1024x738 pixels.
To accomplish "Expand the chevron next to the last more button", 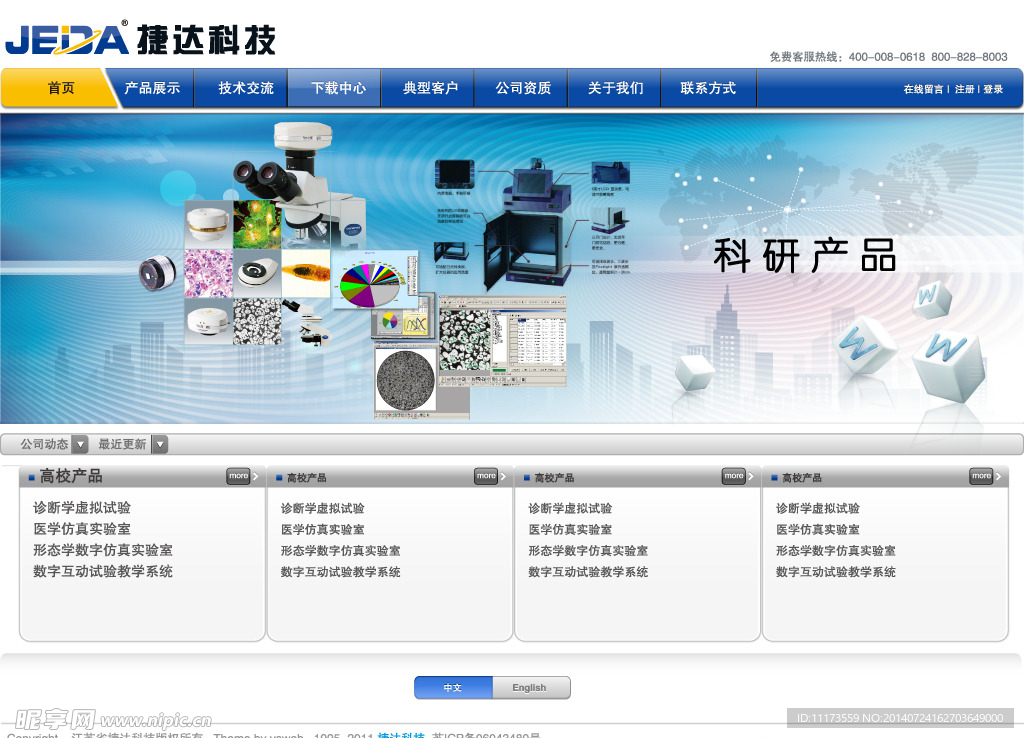I will tap(999, 477).
